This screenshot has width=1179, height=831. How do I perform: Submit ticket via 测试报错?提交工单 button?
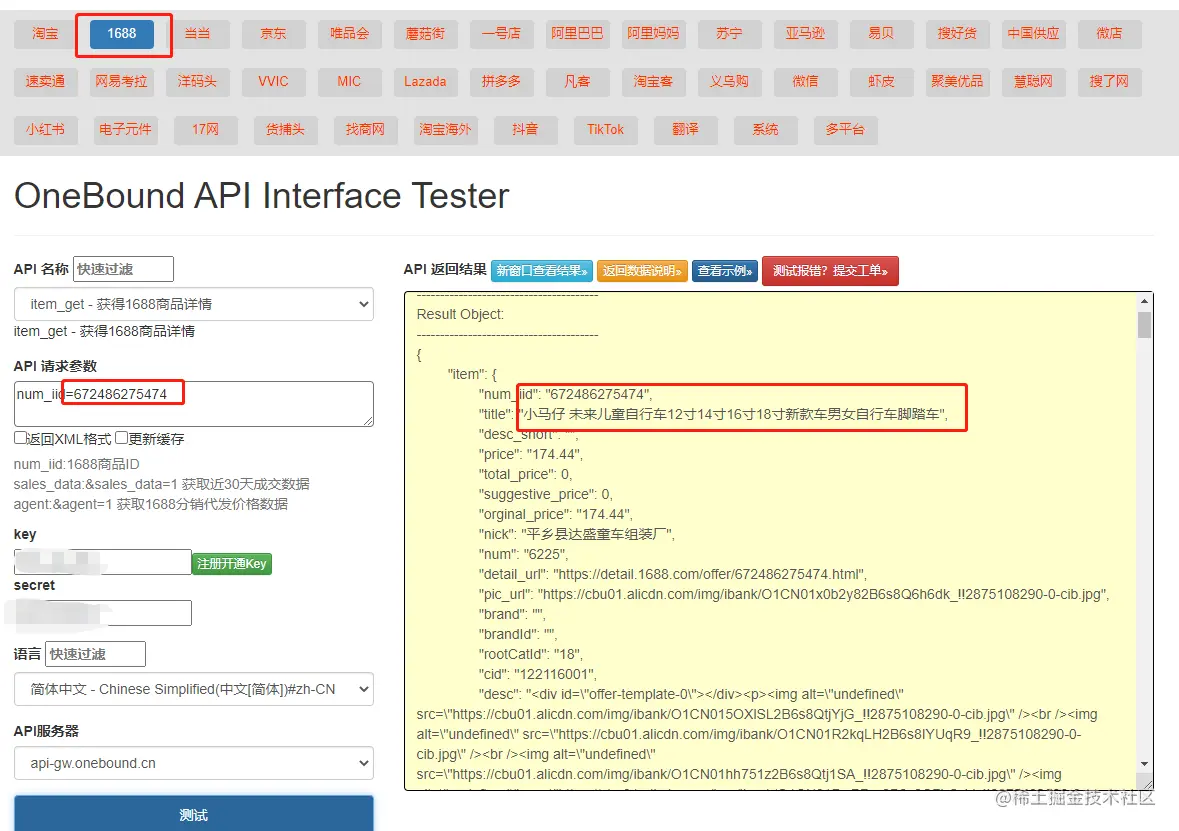[830, 271]
